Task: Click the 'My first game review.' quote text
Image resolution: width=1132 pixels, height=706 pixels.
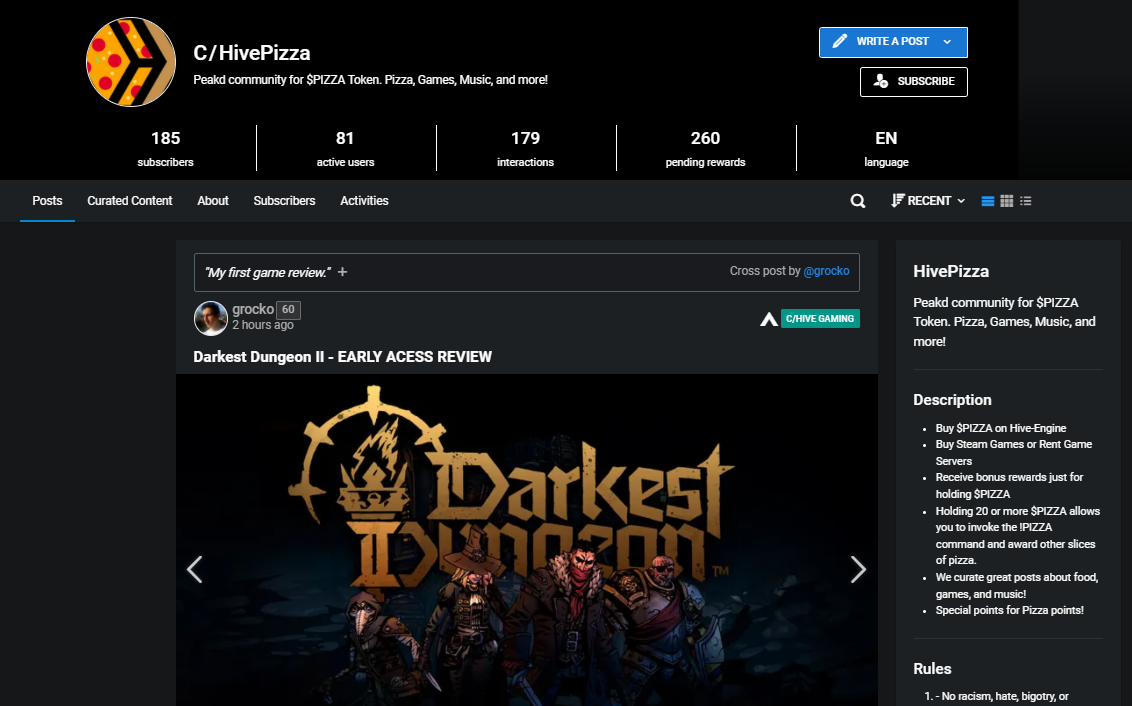Action: click(x=268, y=272)
